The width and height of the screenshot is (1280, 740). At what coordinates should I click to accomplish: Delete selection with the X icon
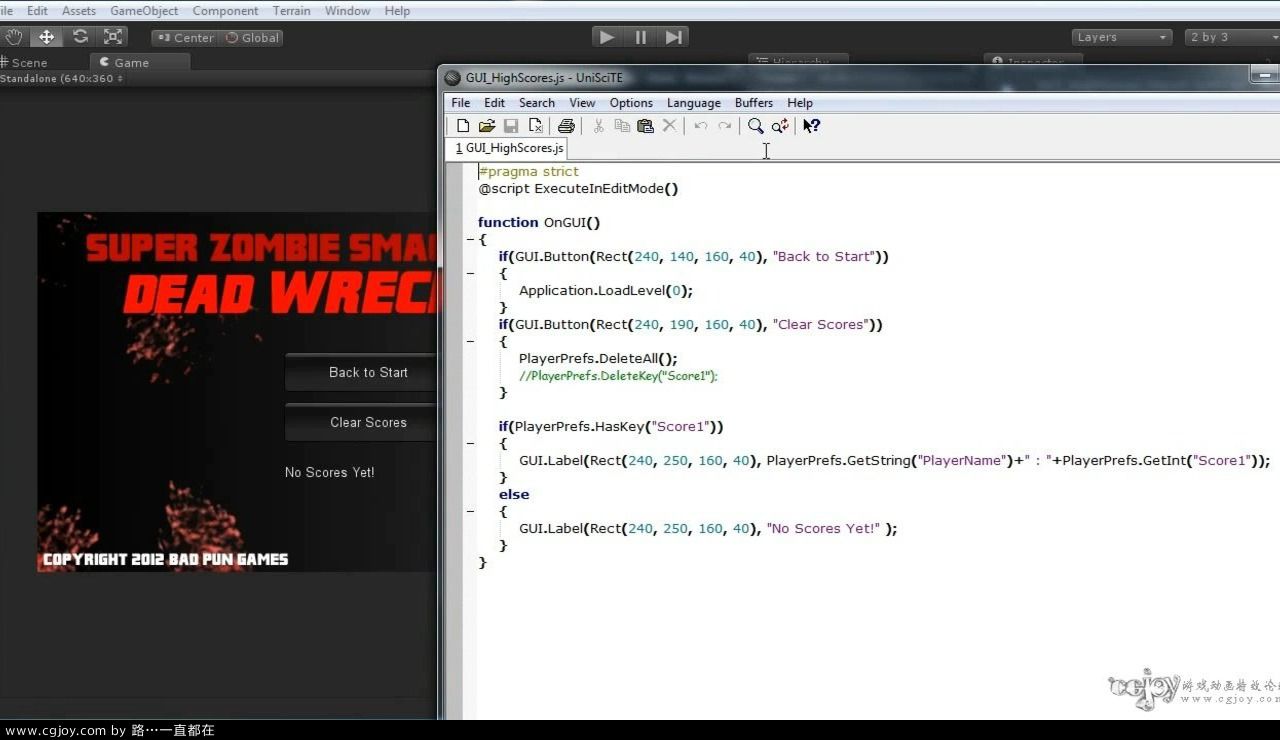pos(669,126)
